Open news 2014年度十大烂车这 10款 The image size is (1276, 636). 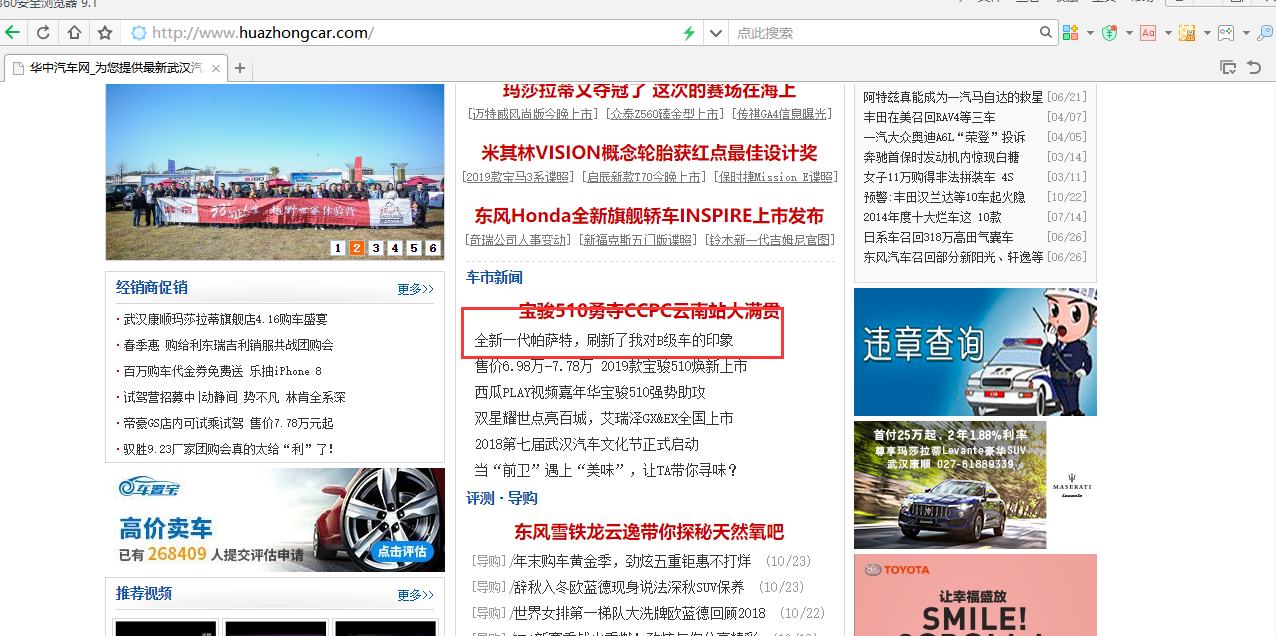pos(933,217)
